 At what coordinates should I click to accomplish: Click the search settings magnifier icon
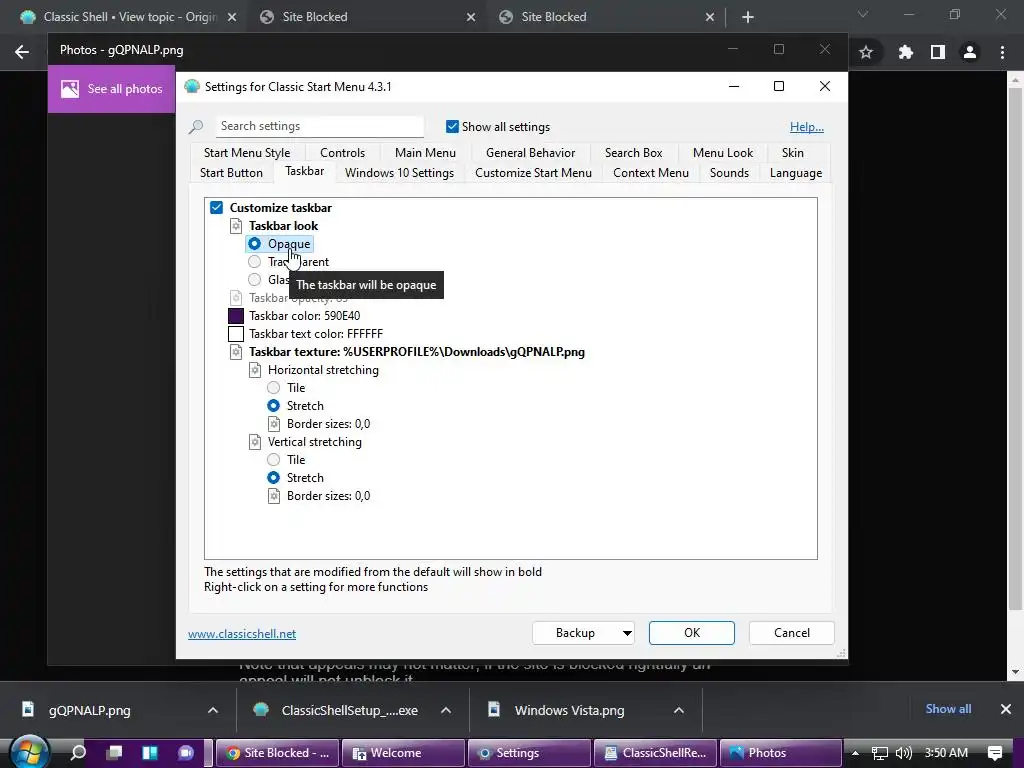(196, 127)
